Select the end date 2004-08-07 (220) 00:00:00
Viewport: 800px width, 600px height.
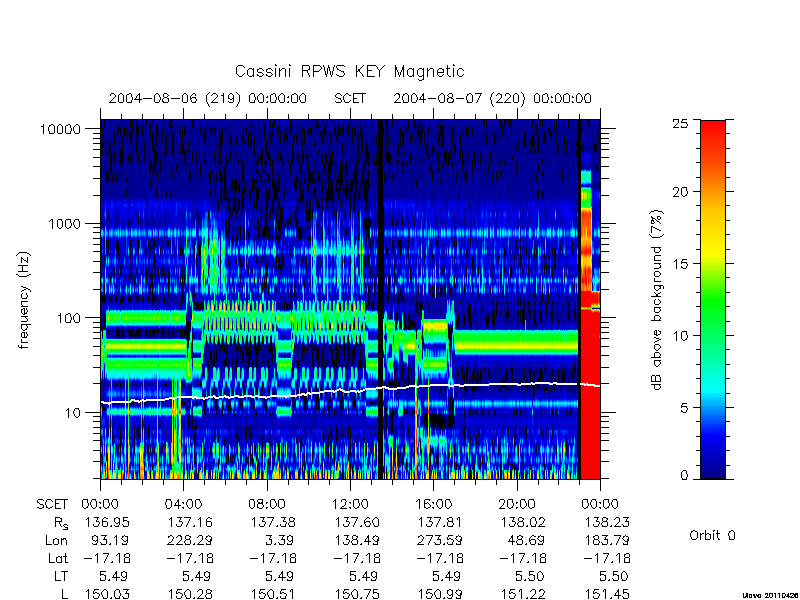click(492, 98)
